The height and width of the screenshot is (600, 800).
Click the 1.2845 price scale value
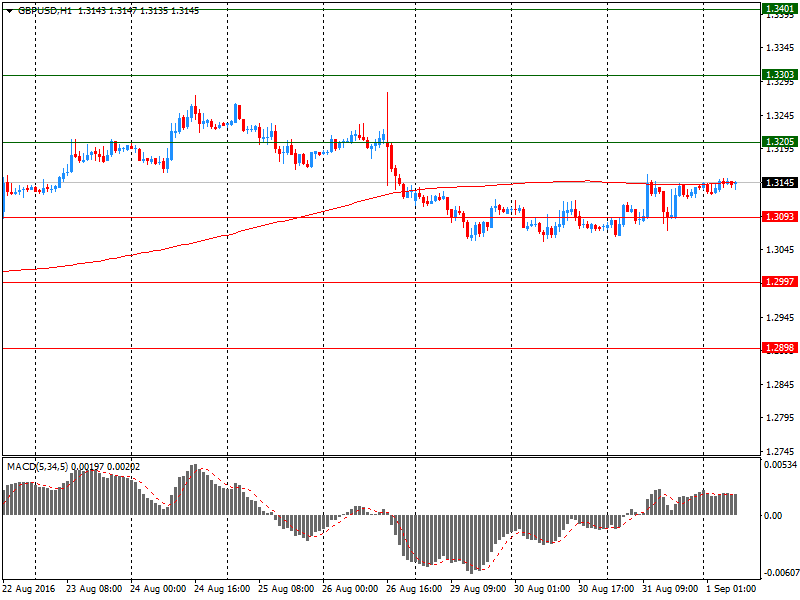[x=780, y=385]
